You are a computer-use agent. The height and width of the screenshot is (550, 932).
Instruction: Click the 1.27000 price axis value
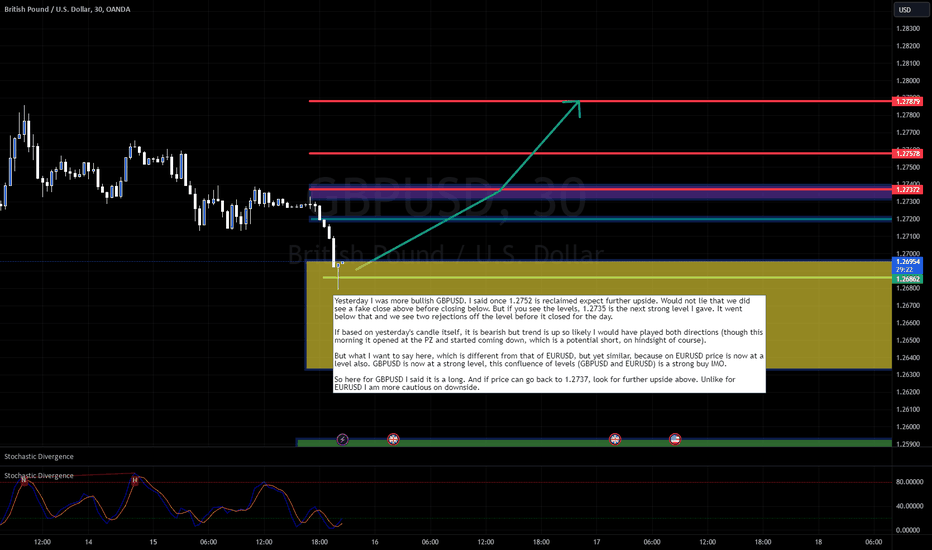pos(908,254)
